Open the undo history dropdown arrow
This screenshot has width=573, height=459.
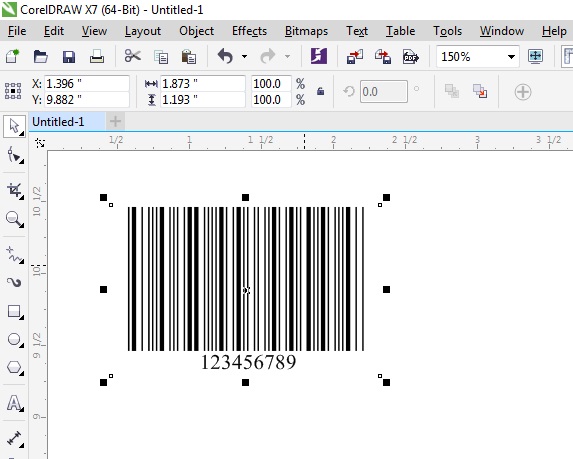(244, 57)
